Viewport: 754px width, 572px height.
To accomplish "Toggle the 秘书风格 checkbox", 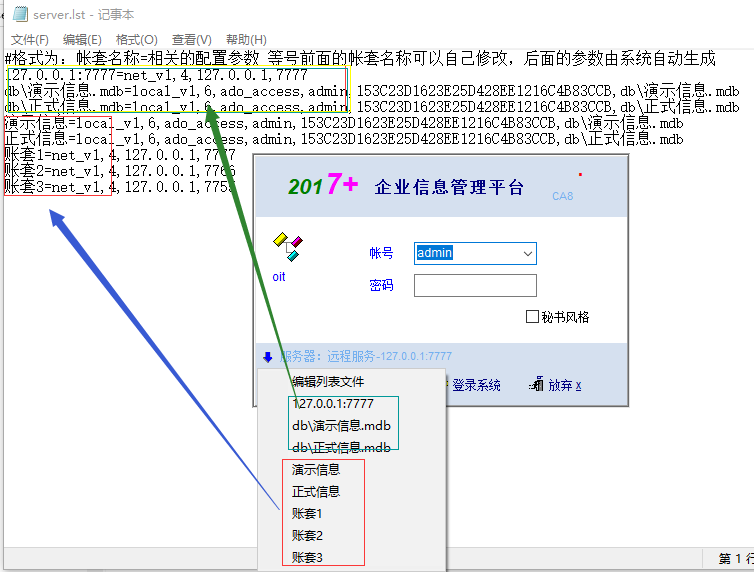I will [532, 317].
